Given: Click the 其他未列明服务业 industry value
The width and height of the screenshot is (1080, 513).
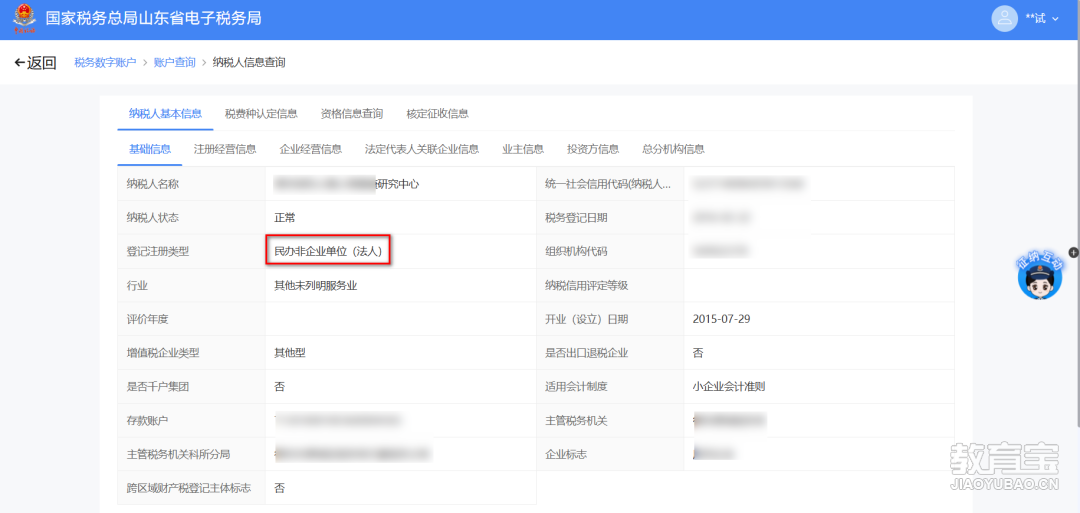Looking at the screenshot, I should click(315, 285).
